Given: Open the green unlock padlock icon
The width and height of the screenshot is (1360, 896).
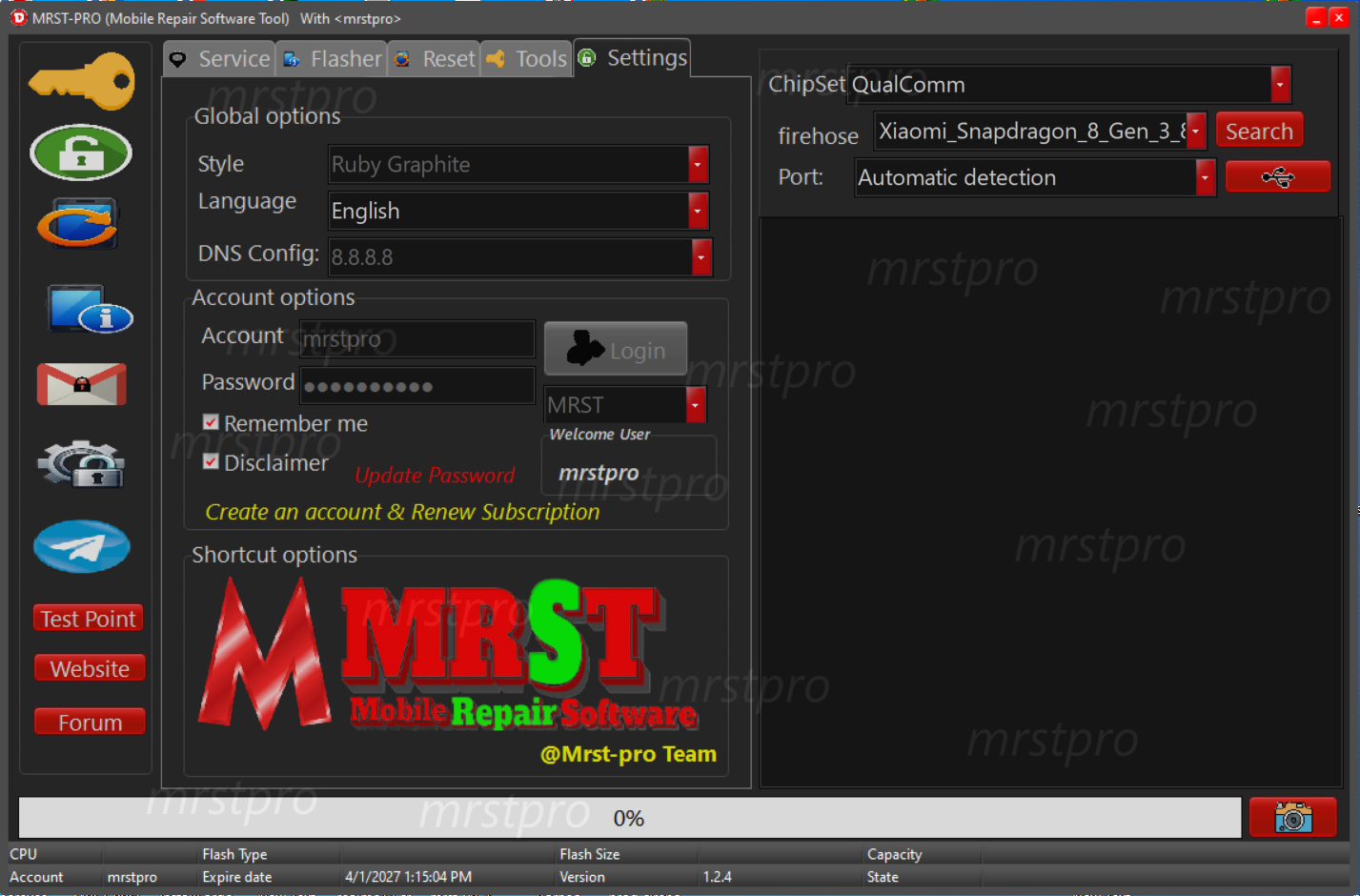Looking at the screenshot, I should coord(81,153).
